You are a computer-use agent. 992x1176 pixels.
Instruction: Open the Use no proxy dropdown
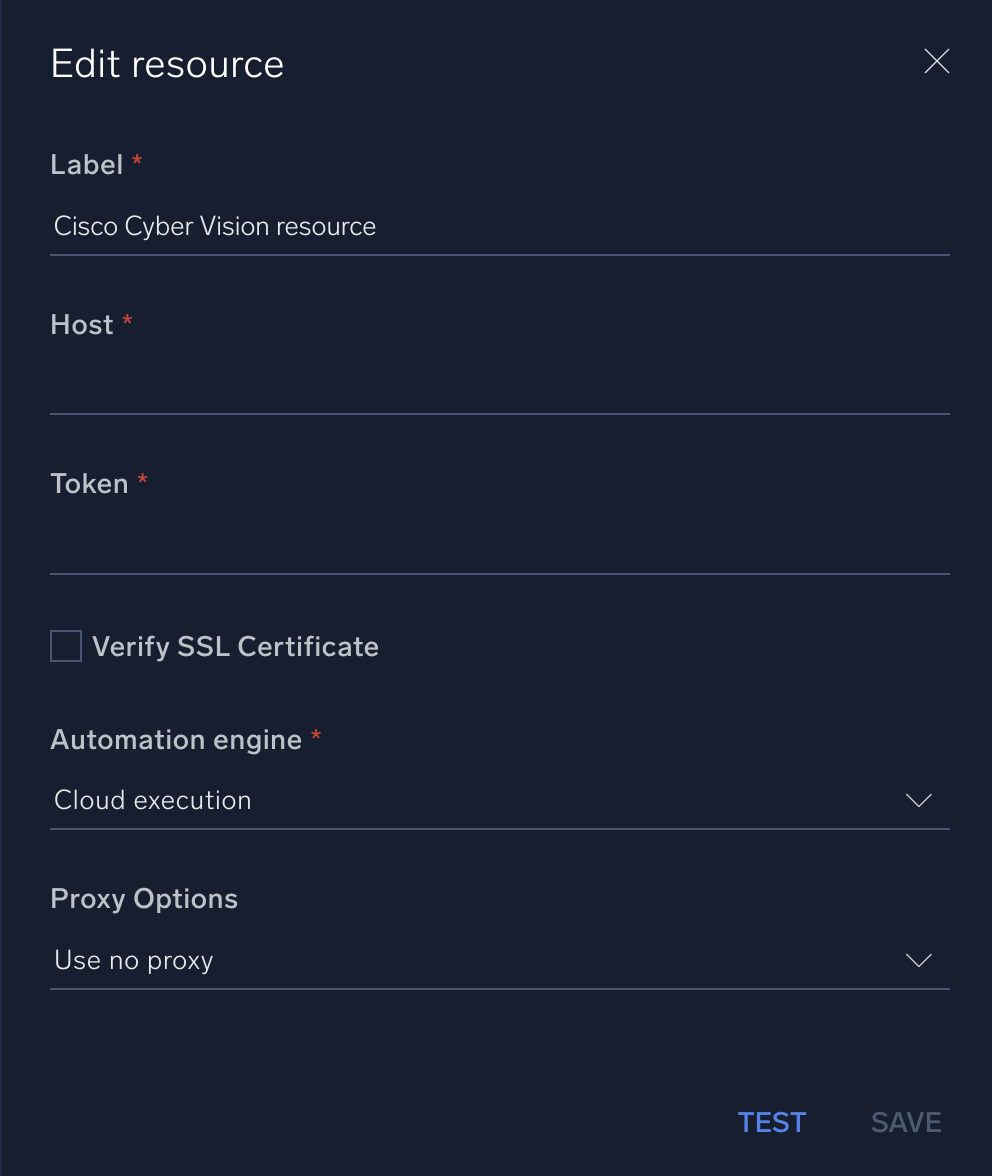(500, 960)
